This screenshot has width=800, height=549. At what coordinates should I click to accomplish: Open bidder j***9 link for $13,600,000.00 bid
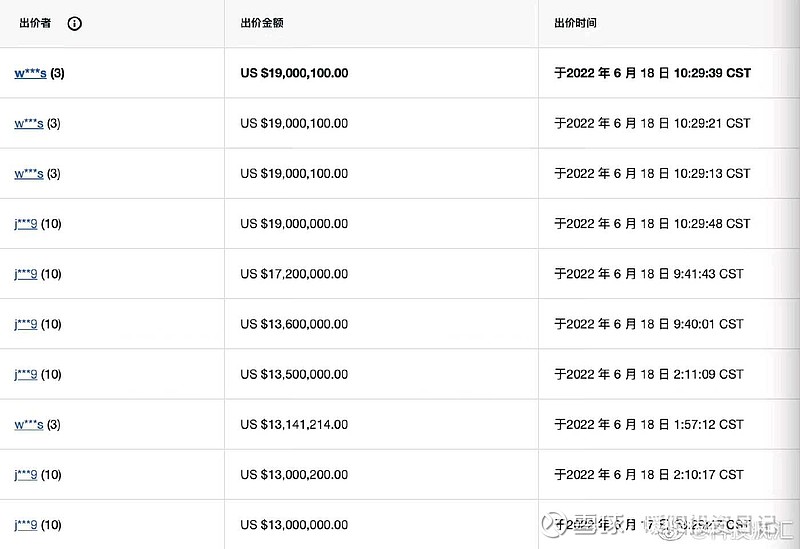click(26, 324)
